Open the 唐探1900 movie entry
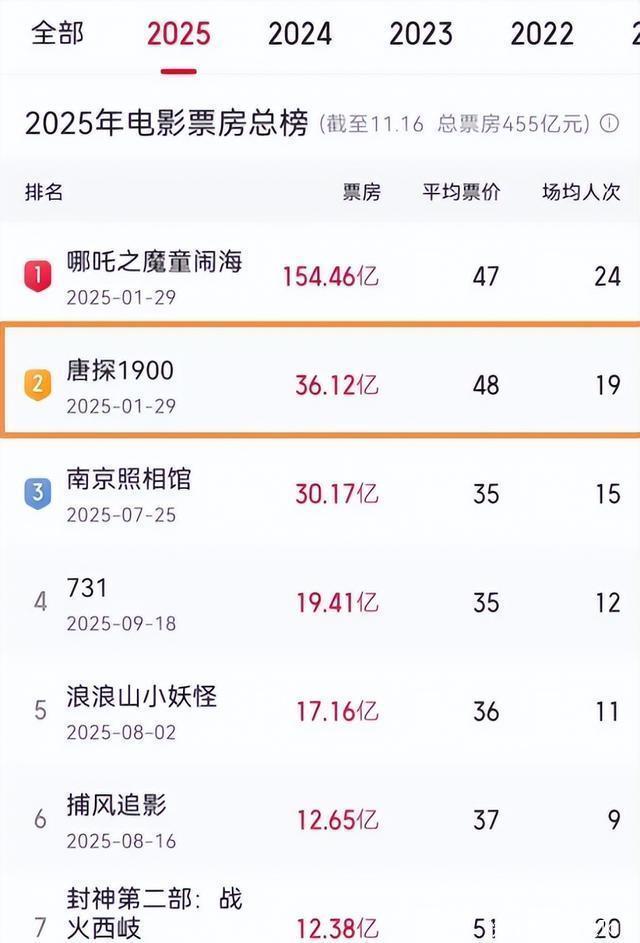This screenshot has width=640, height=943. click(x=119, y=370)
